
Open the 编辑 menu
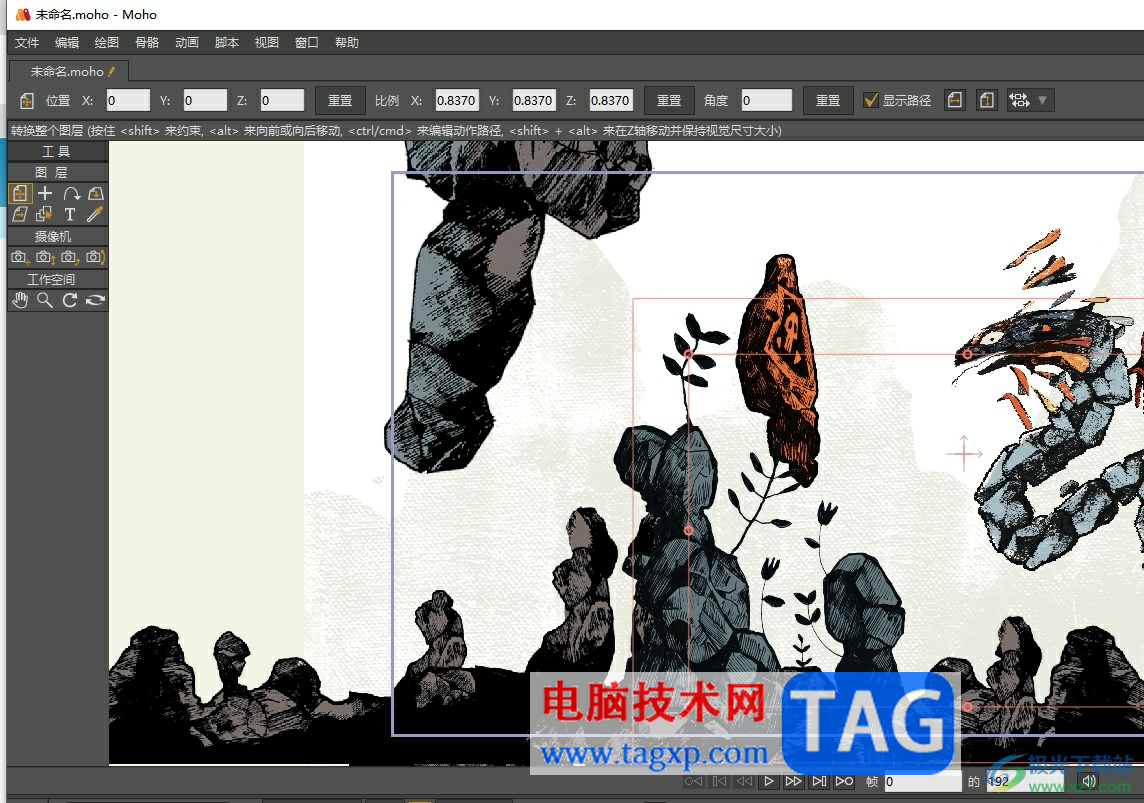[67, 42]
